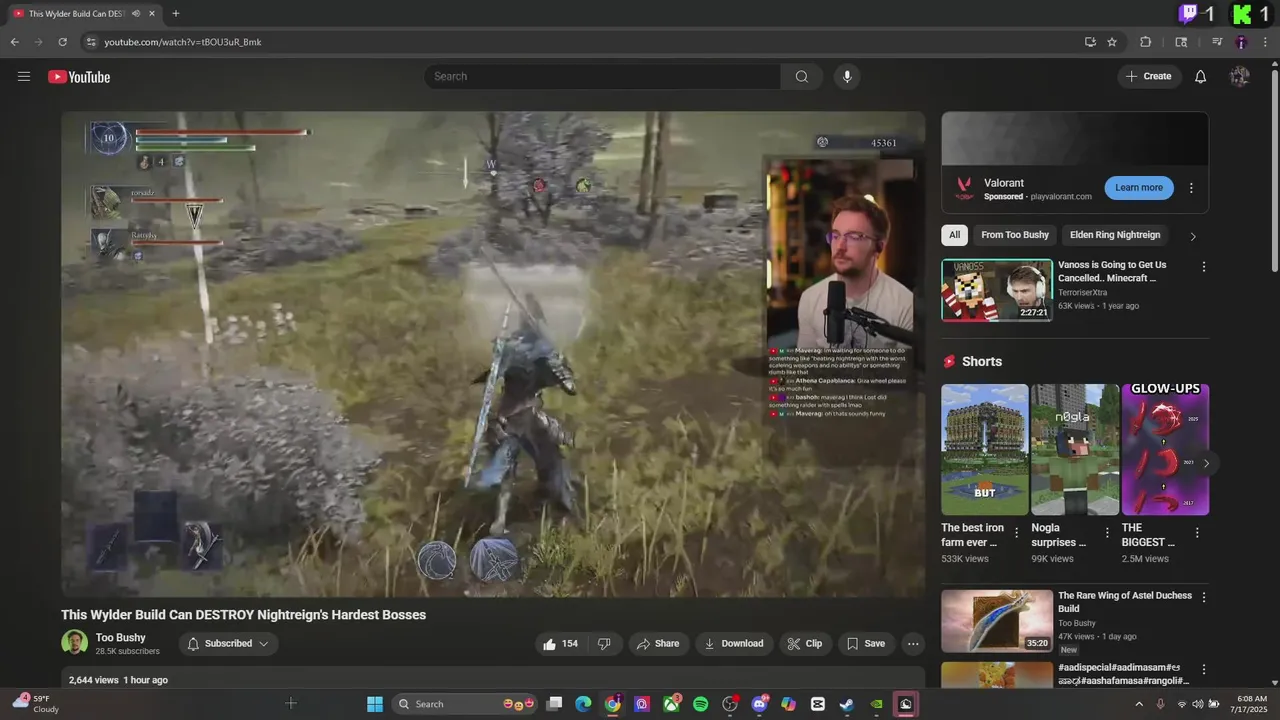Click the search magnifier button
Screen dimensions: 1280x720
(x=801, y=77)
